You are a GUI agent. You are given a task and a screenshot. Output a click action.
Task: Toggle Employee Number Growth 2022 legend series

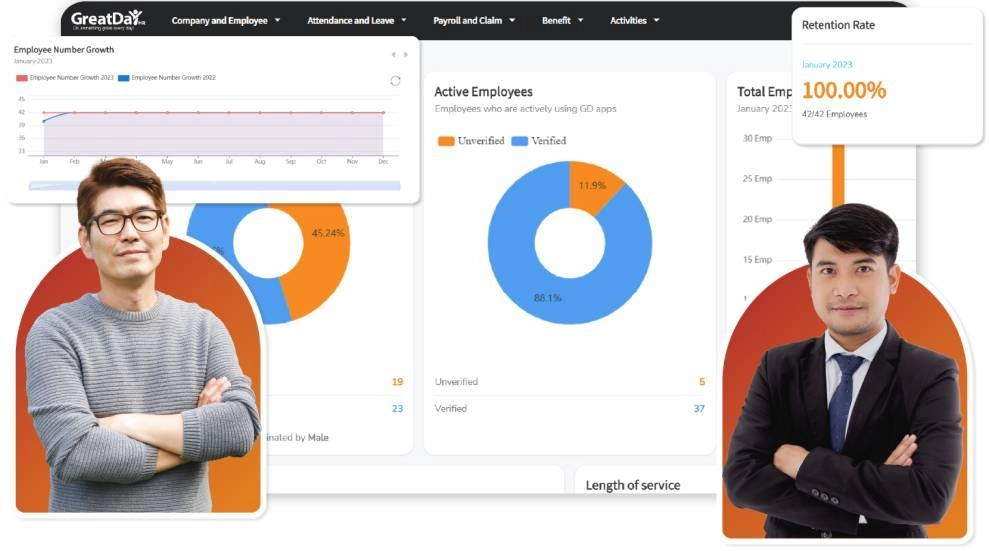click(x=167, y=78)
